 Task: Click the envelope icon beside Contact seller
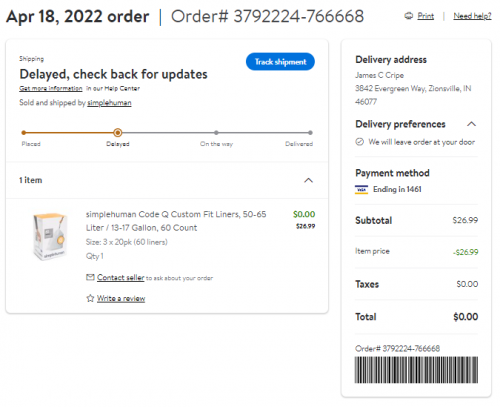pos(90,277)
